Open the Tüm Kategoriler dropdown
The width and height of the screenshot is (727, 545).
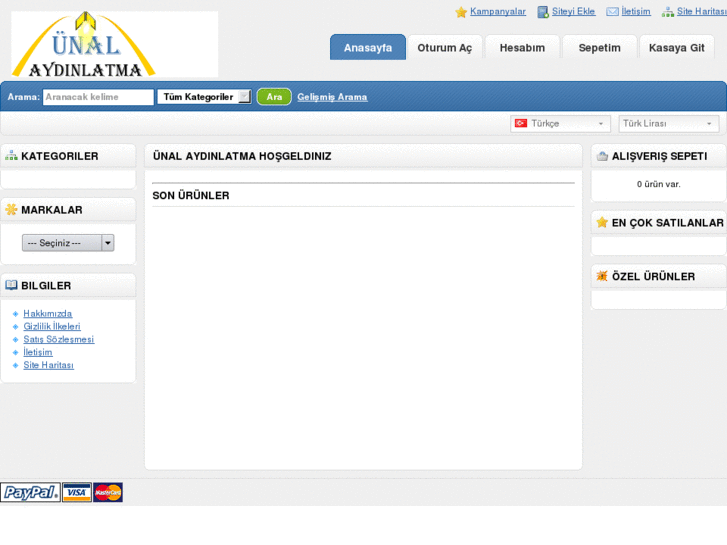[204, 97]
